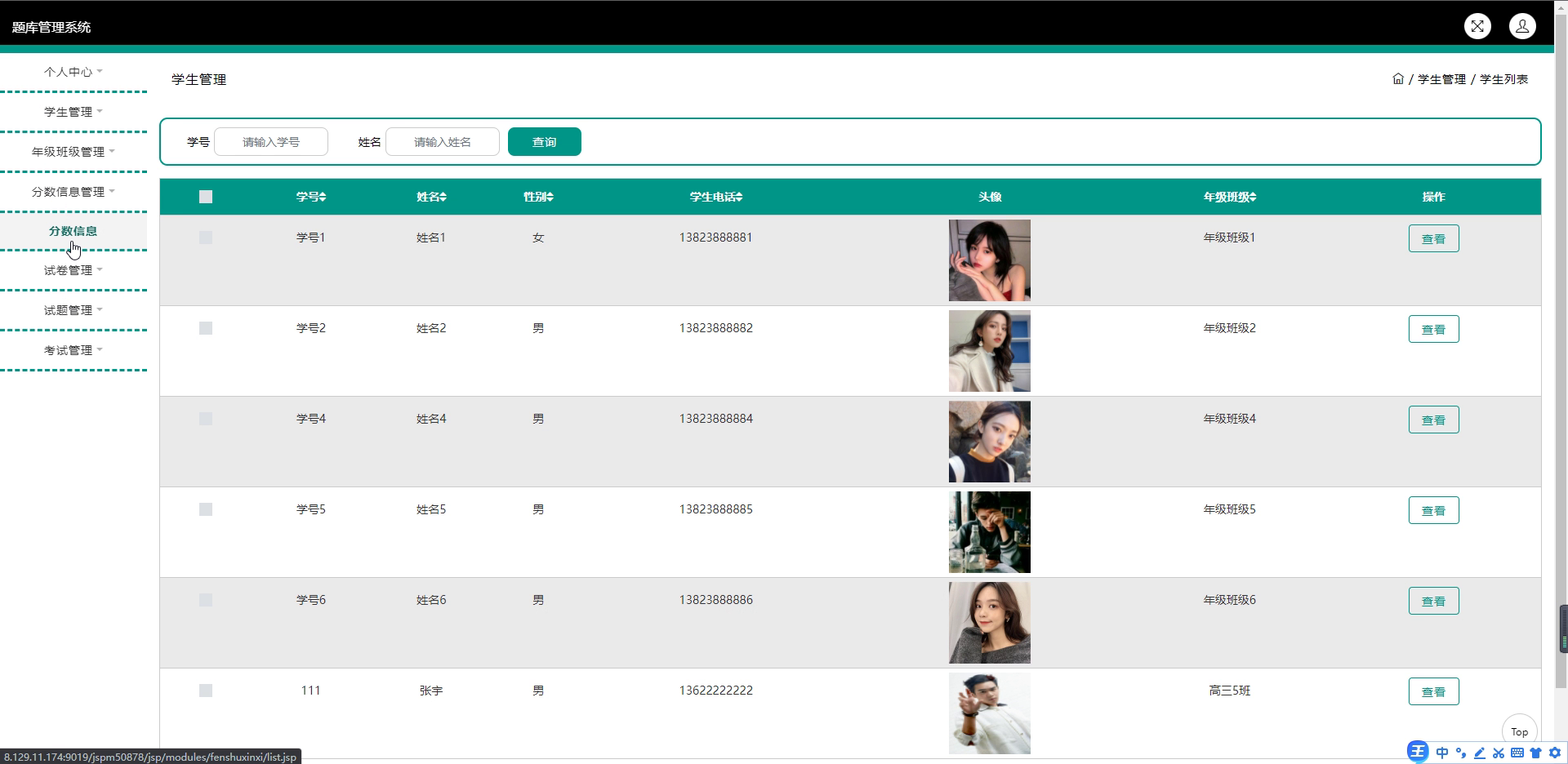Click the 高三5班 class cell
The height and width of the screenshot is (764, 1568).
[1229, 691]
